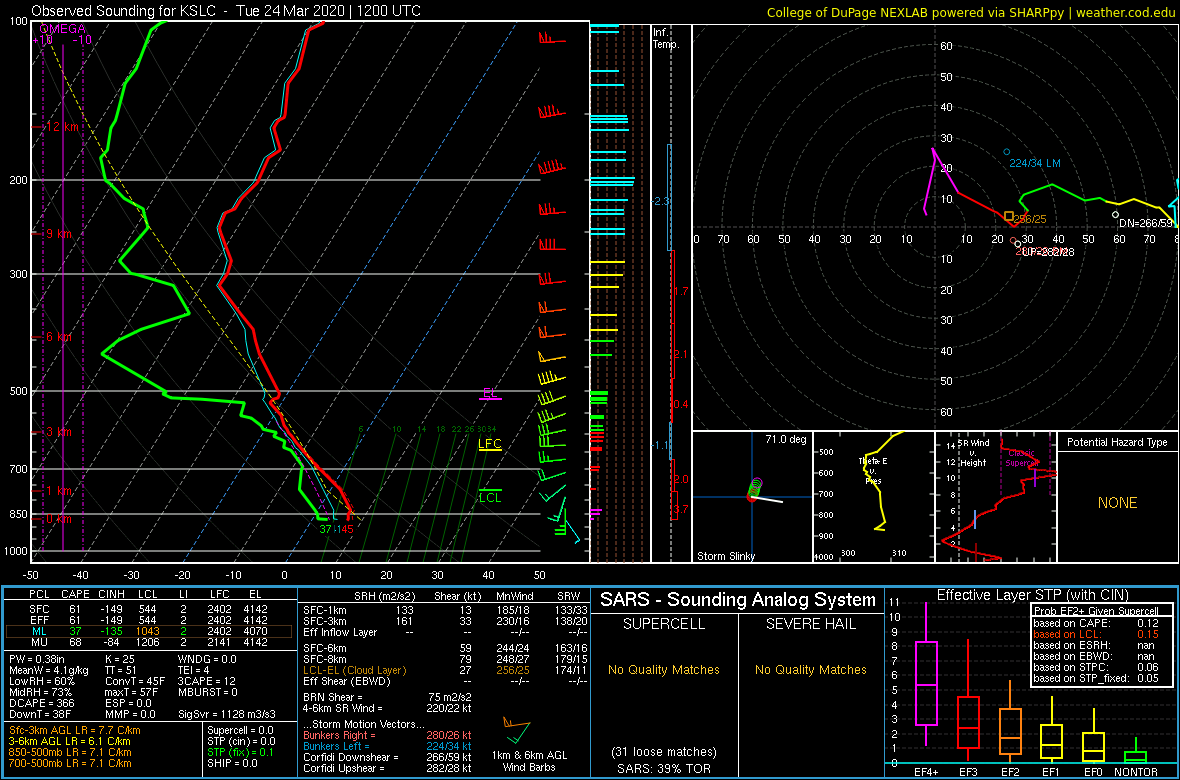Click 'Corfidi Downshear = 266/59 kt' vector

click(x=387, y=757)
